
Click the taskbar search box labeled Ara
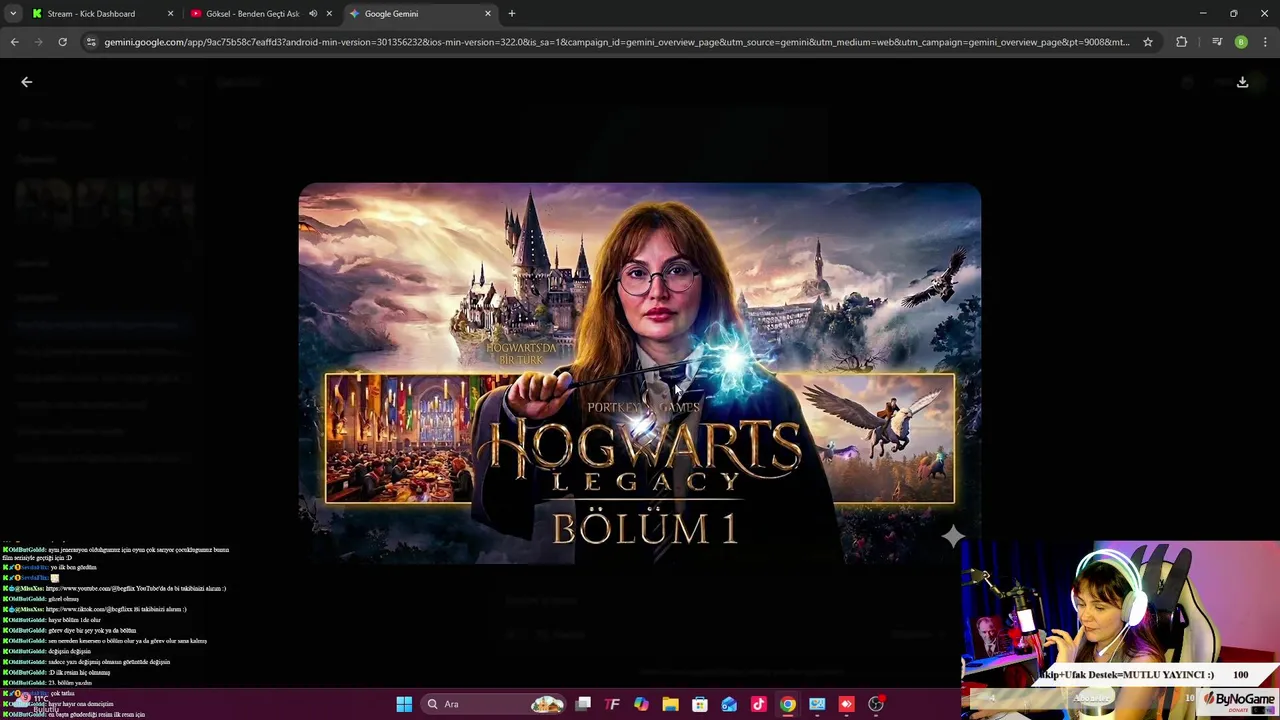495,704
